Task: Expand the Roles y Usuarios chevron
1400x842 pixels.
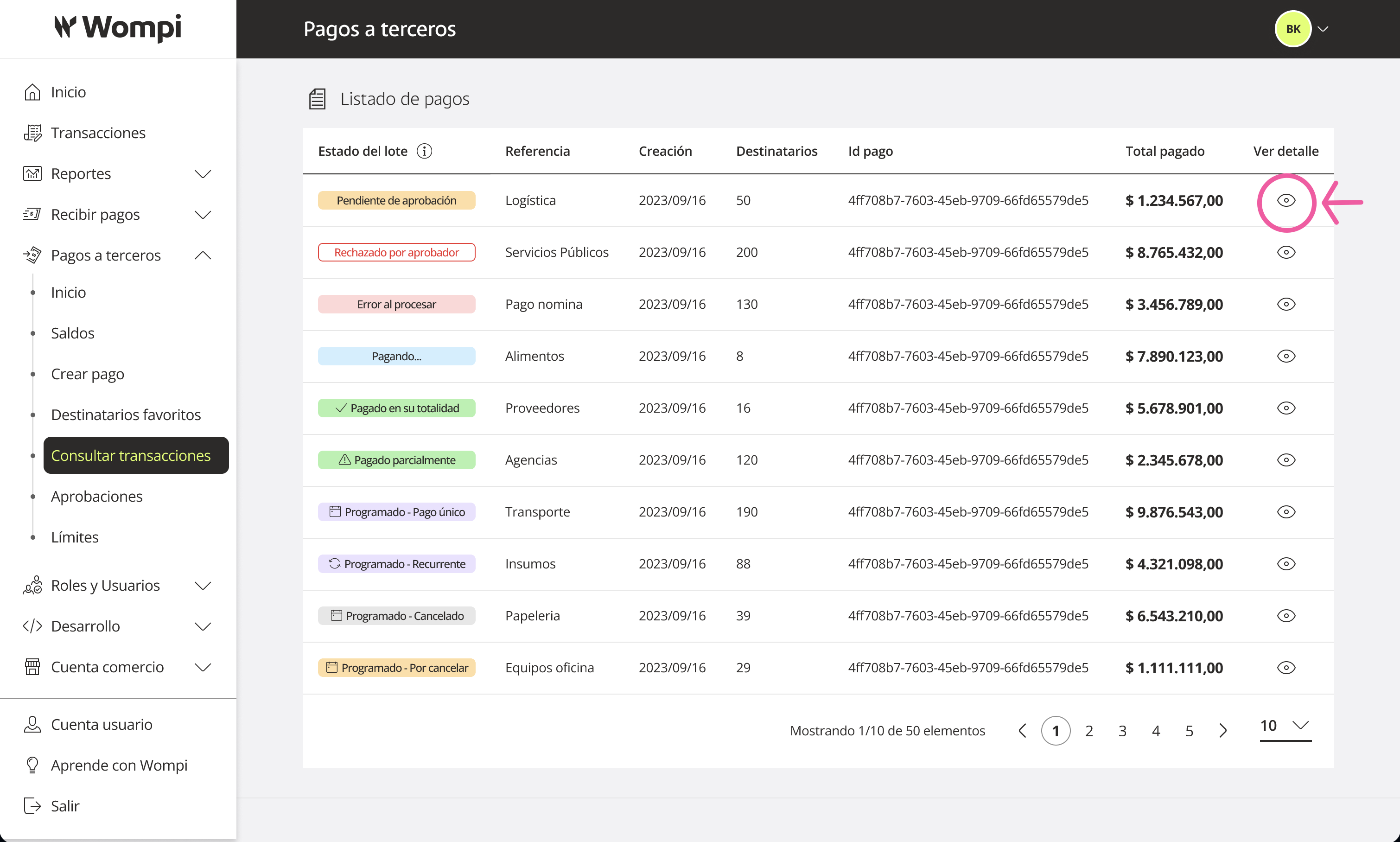Action: tap(203, 585)
